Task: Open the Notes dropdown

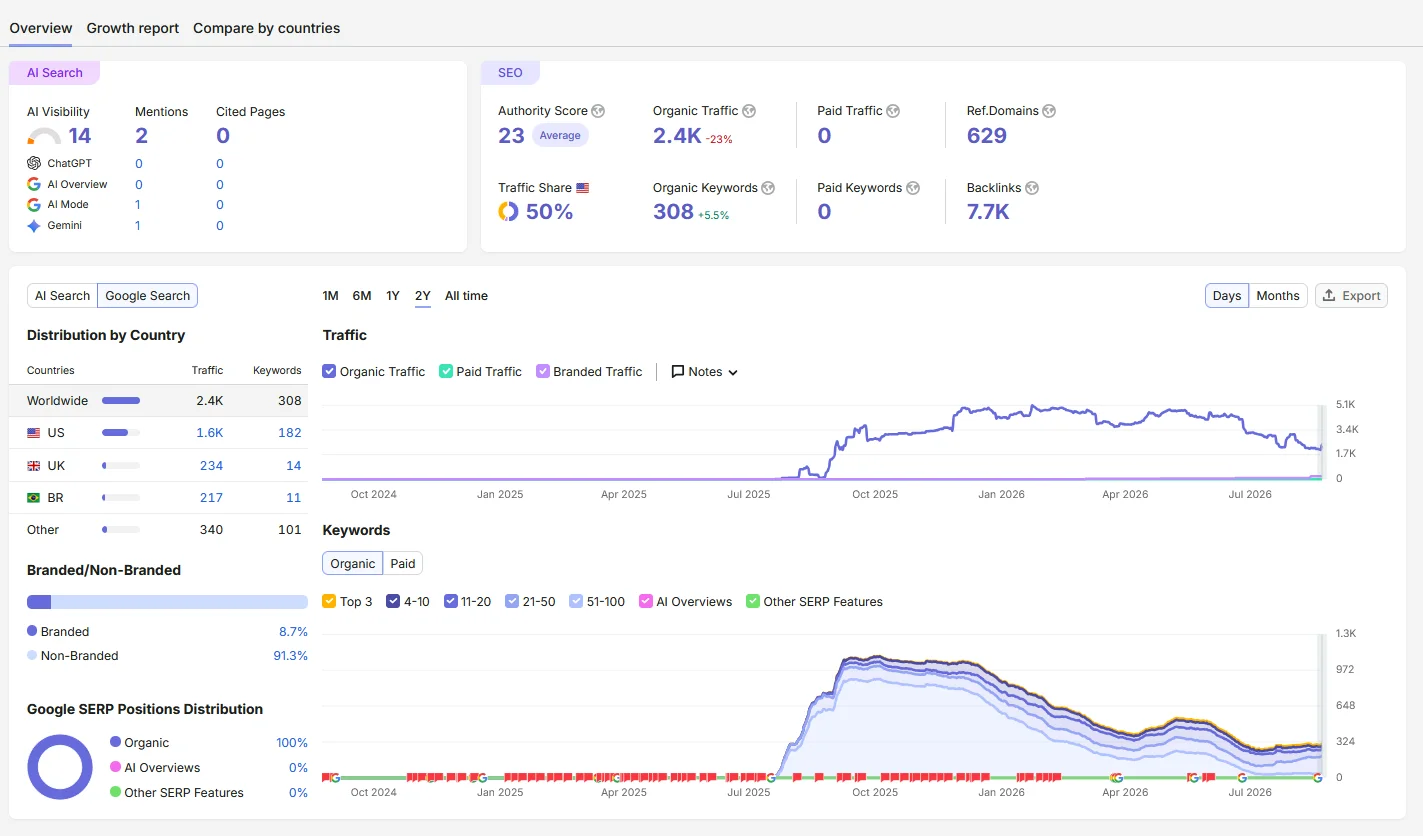Action: (705, 372)
